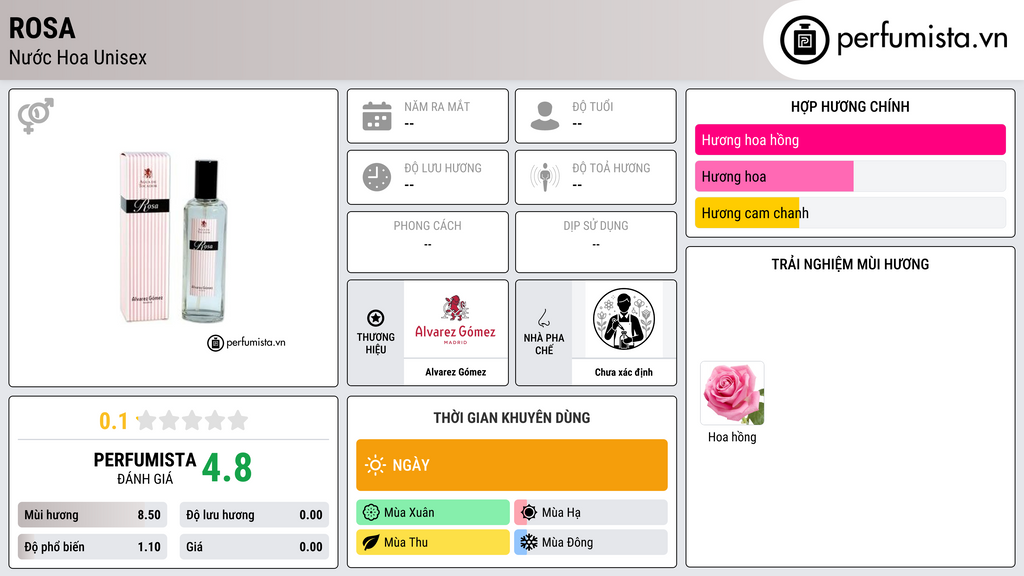Select the Mùa Hạ season bar

tap(591, 513)
